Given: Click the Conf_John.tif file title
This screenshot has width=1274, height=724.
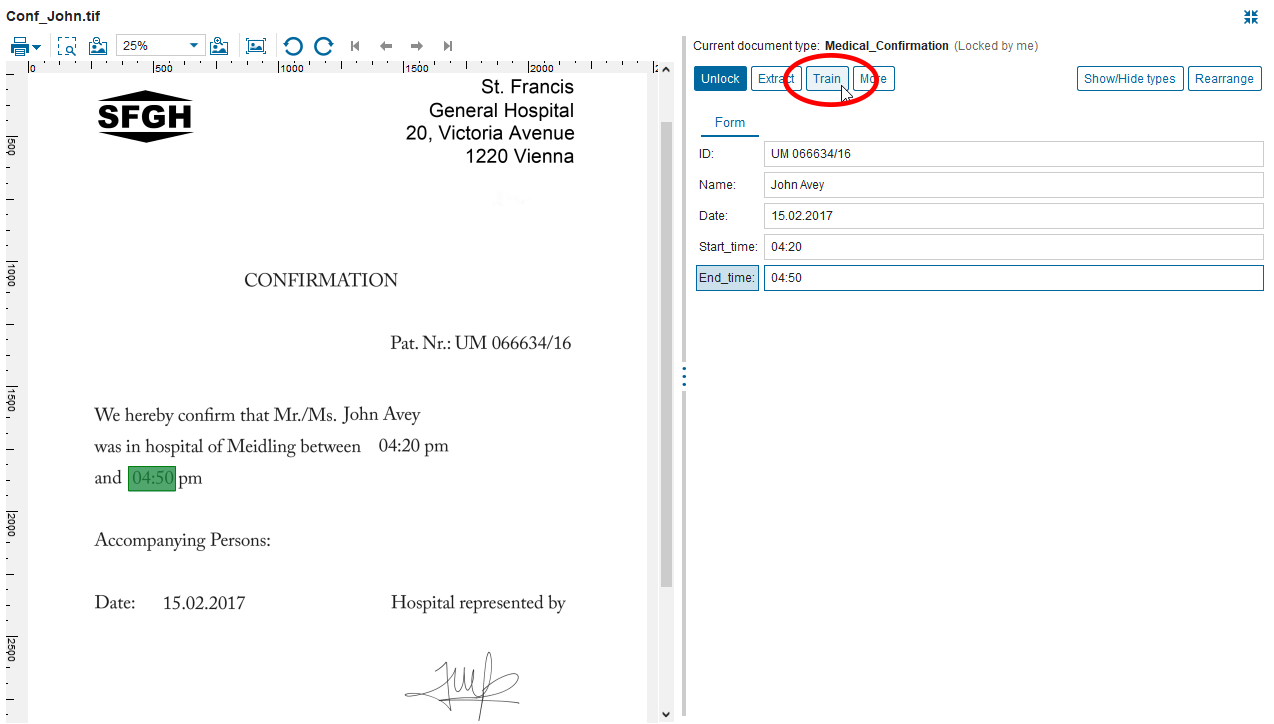Looking at the screenshot, I should click(53, 17).
